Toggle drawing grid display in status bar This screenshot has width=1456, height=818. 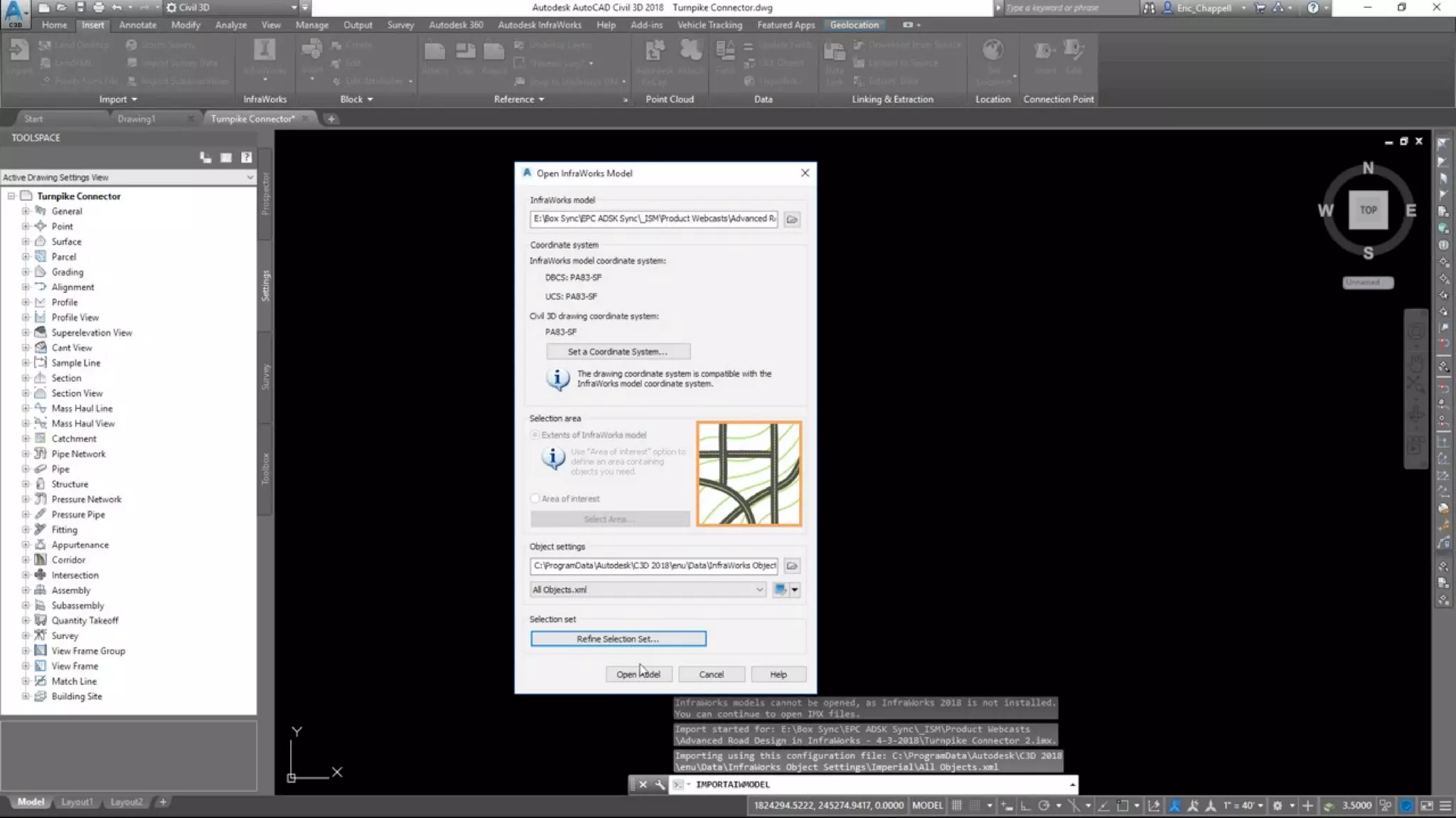coord(957,805)
